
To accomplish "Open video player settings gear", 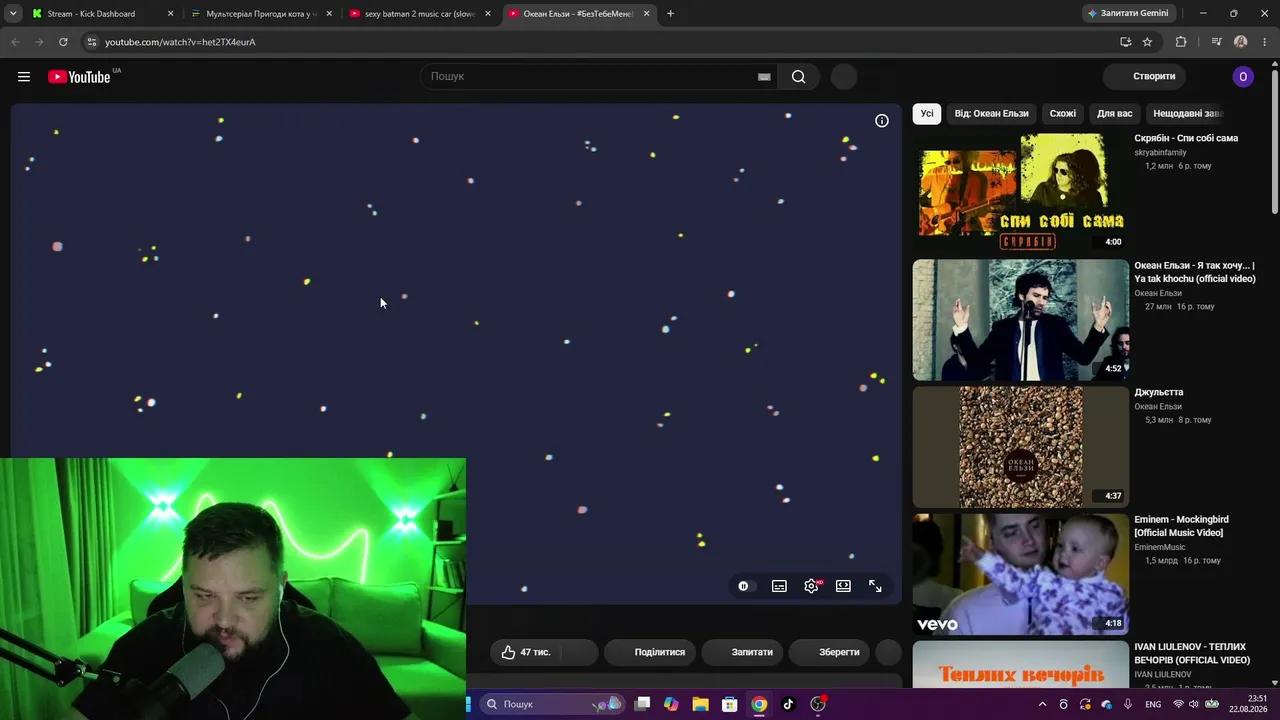I will pyautogui.click(x=811, y=586).
